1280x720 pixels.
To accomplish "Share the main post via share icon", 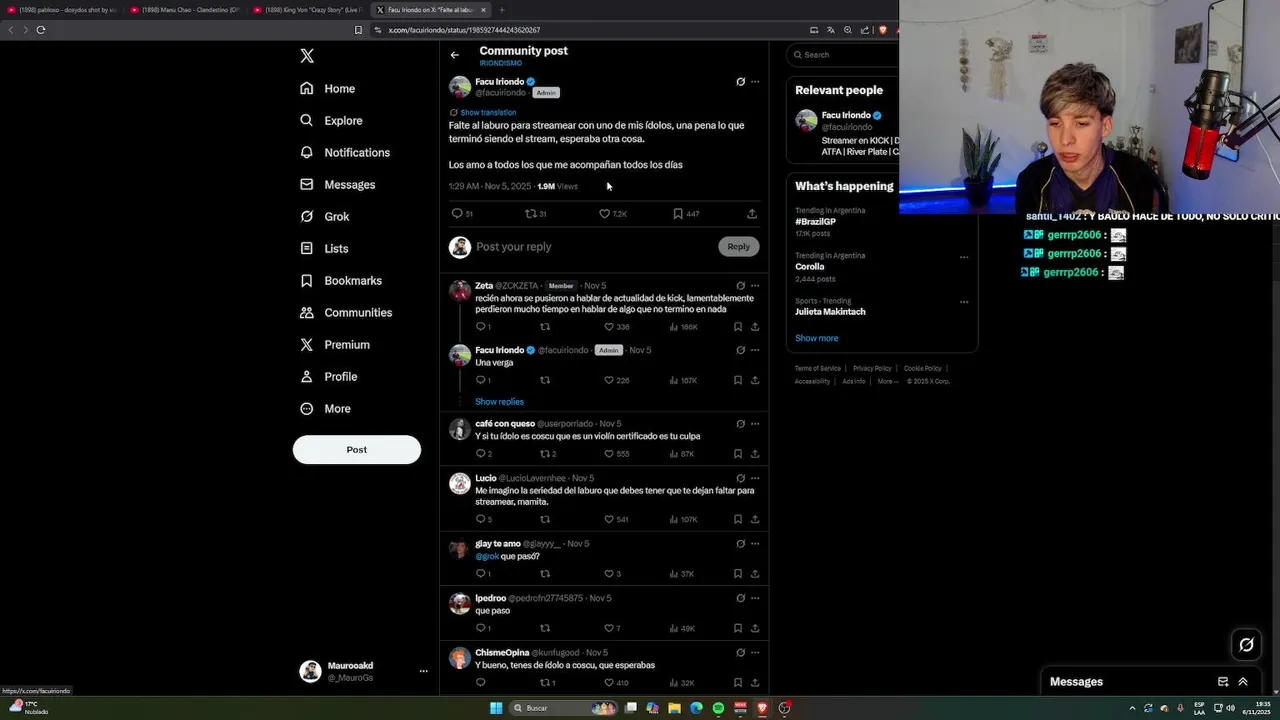I will tap(752, 213).
